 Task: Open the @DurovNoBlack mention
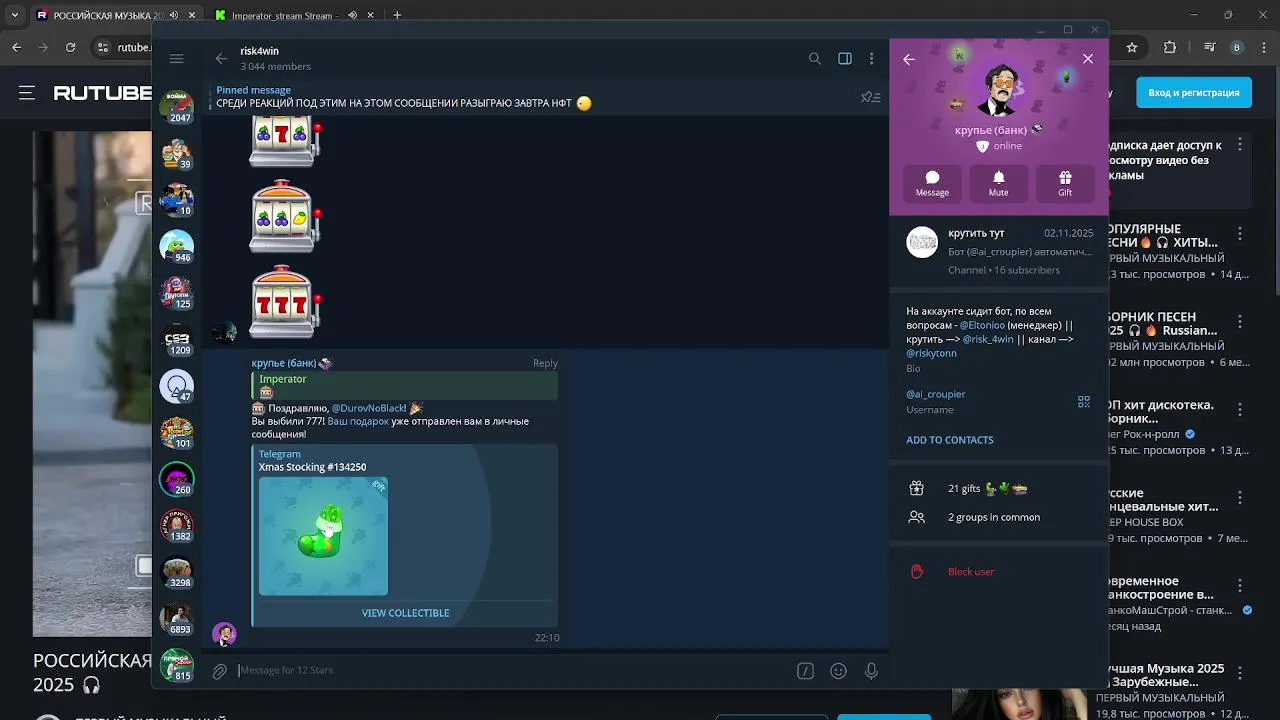[368, 408]
